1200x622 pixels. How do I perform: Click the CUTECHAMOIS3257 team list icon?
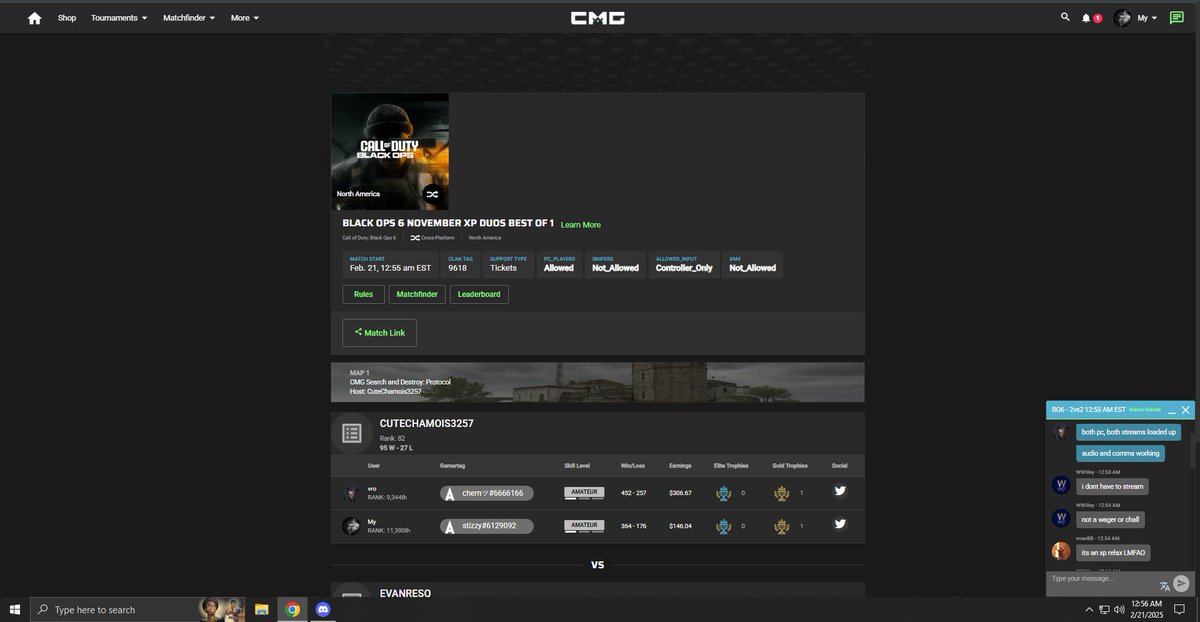351,433
